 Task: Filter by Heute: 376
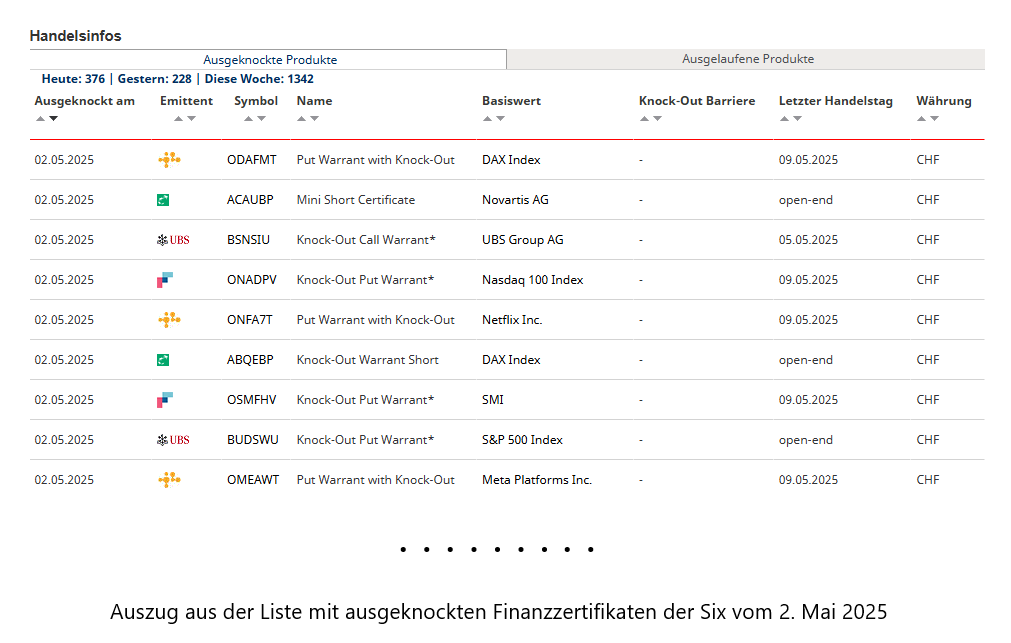pos(73,79)
